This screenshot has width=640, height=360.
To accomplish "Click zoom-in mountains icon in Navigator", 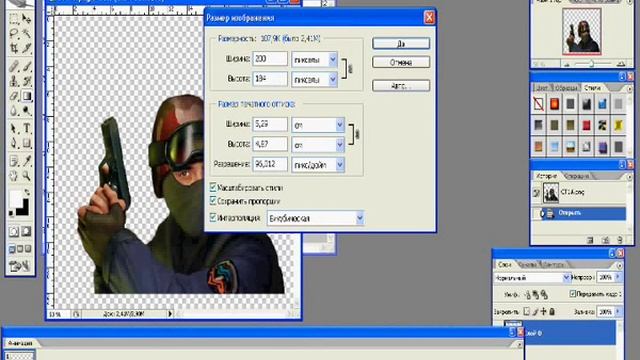I will pos(621,64).
